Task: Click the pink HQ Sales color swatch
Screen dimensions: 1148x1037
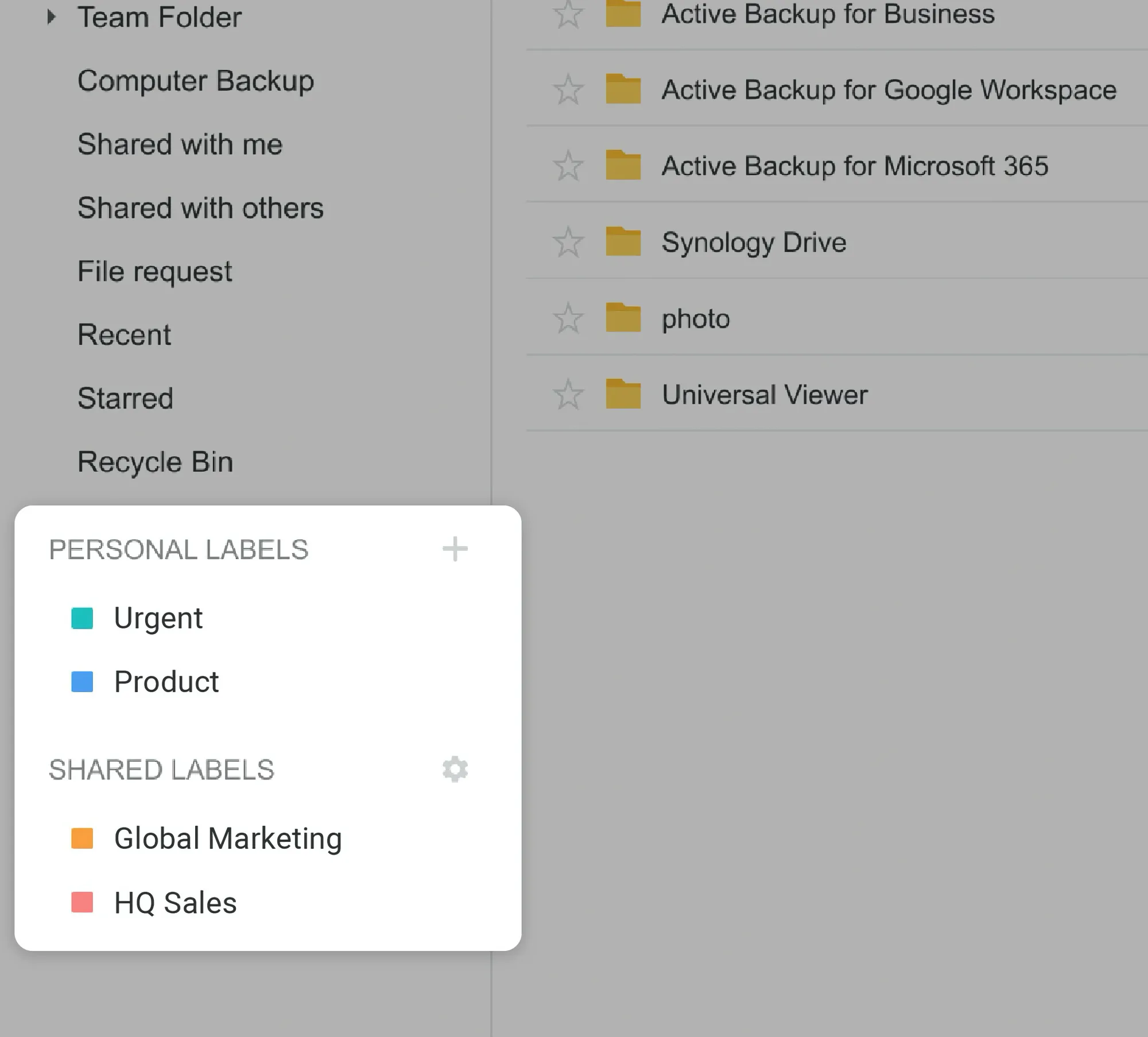Action: [x=82, y=902]
